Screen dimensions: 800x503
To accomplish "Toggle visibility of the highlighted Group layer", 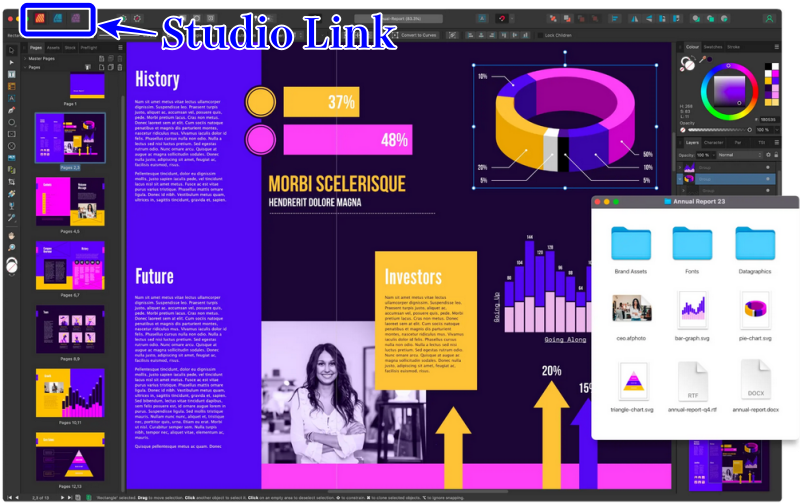I will (x=768, y=179).
